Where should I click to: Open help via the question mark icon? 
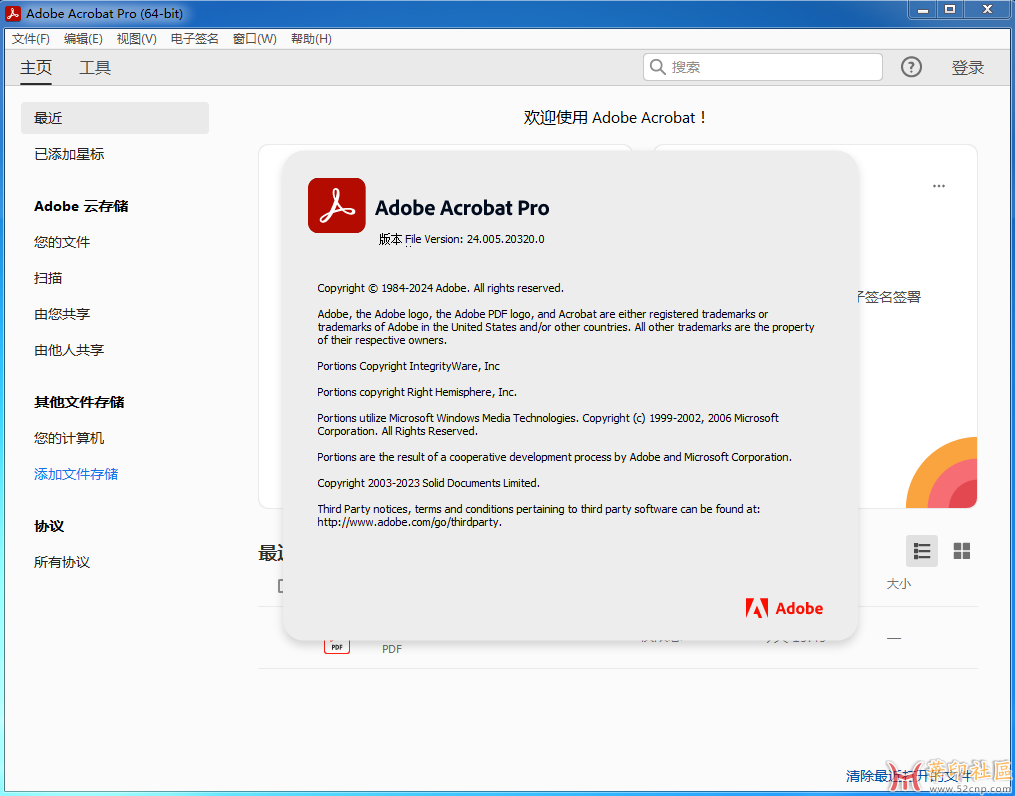pos(911,67)
